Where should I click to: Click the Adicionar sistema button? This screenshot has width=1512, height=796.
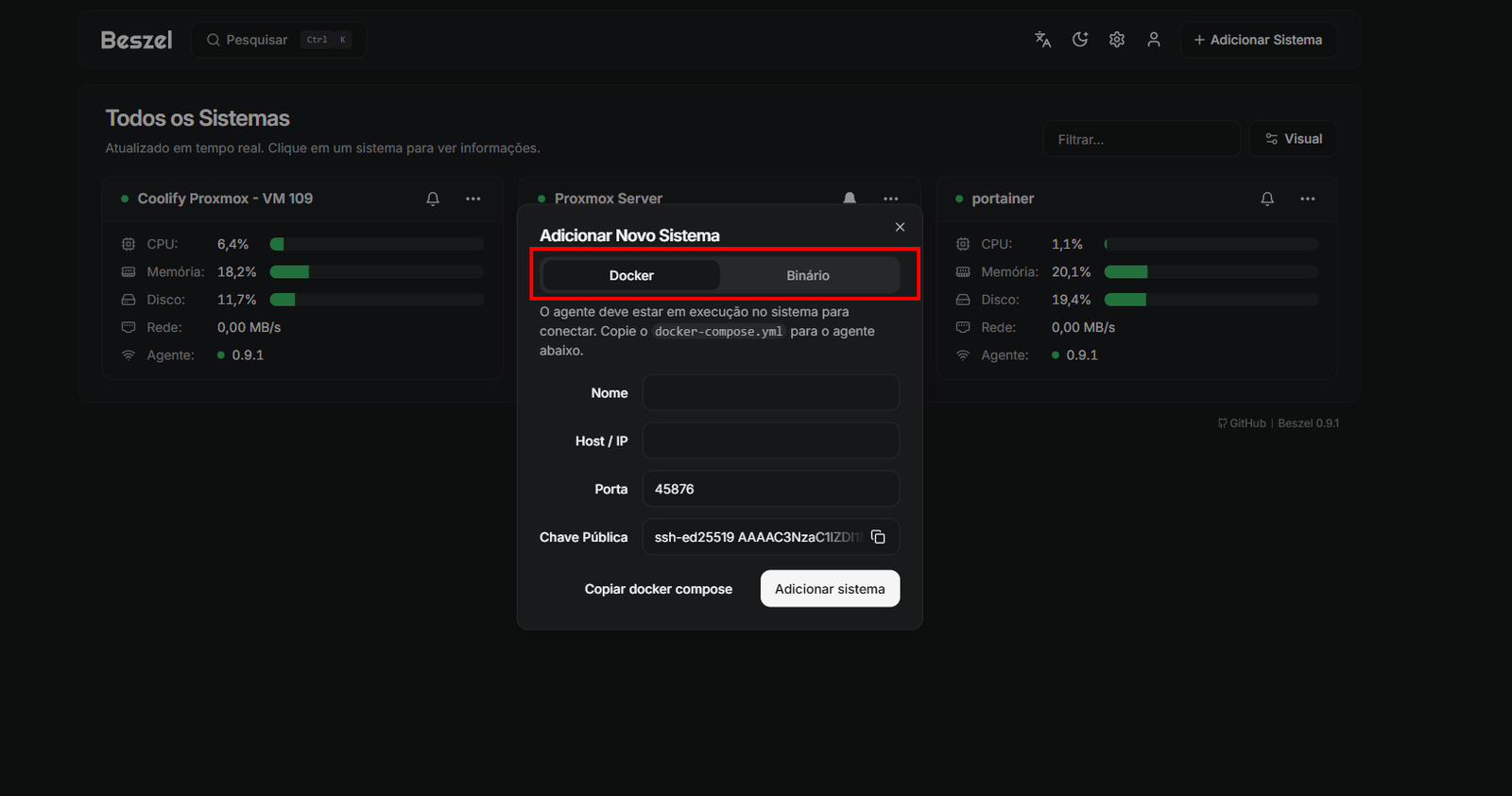coord(830,589)
